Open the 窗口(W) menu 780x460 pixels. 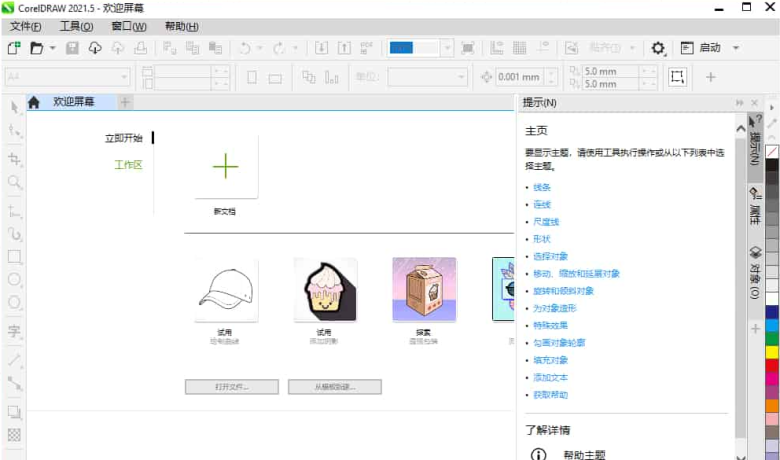tap(129, 26)
